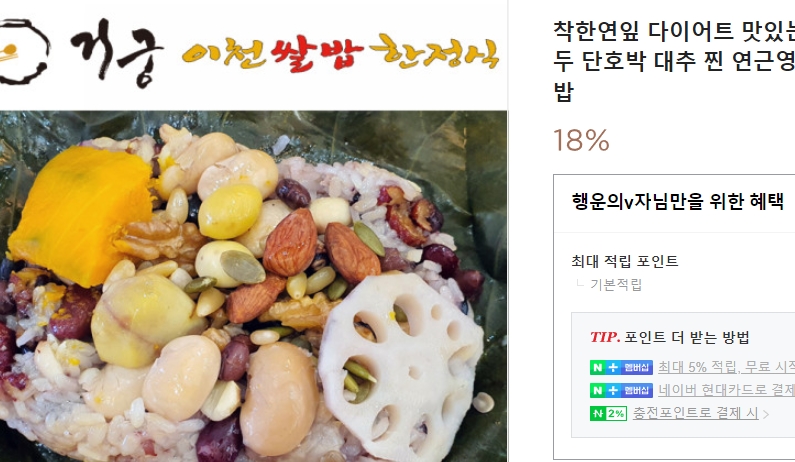Screen dimensions: 795x462
Task: Click the indent marker before 기본적립
Action: (x=580, y=284)
